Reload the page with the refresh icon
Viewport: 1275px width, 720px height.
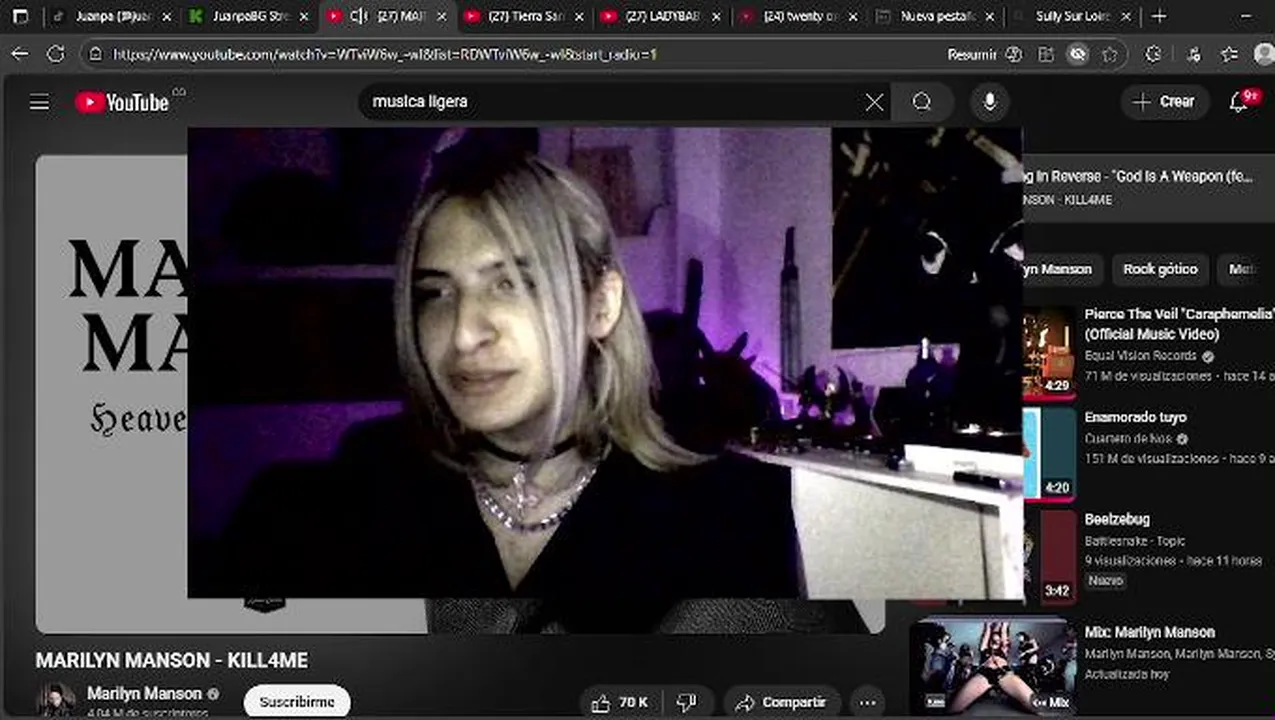point(56,54)
